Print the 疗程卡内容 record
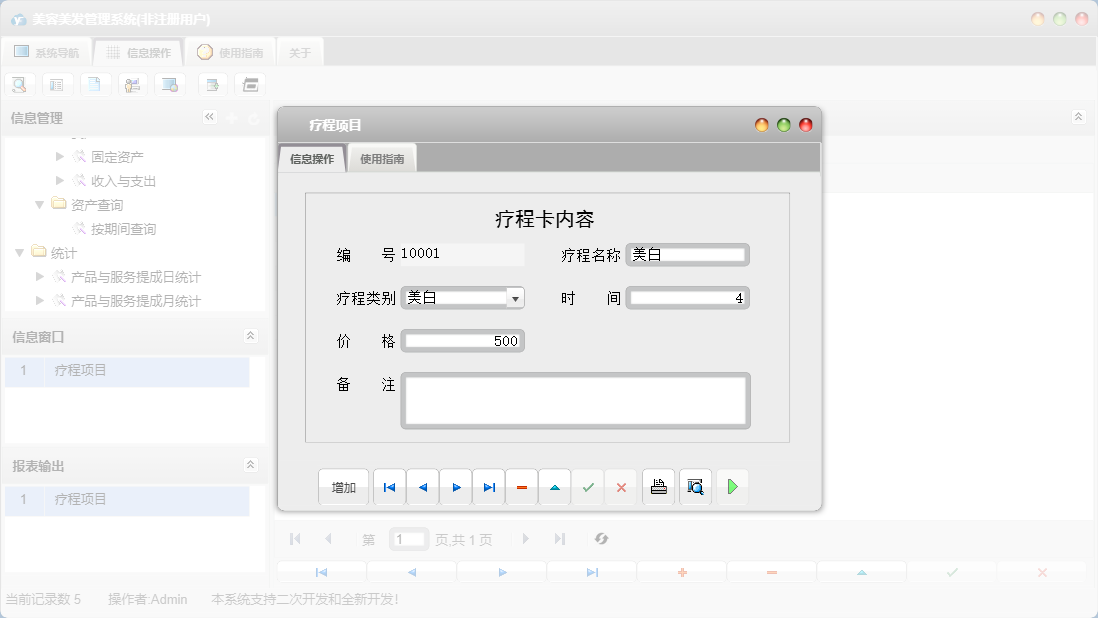This screenshot has width=1098, height=618. click(x=658, y=487)
